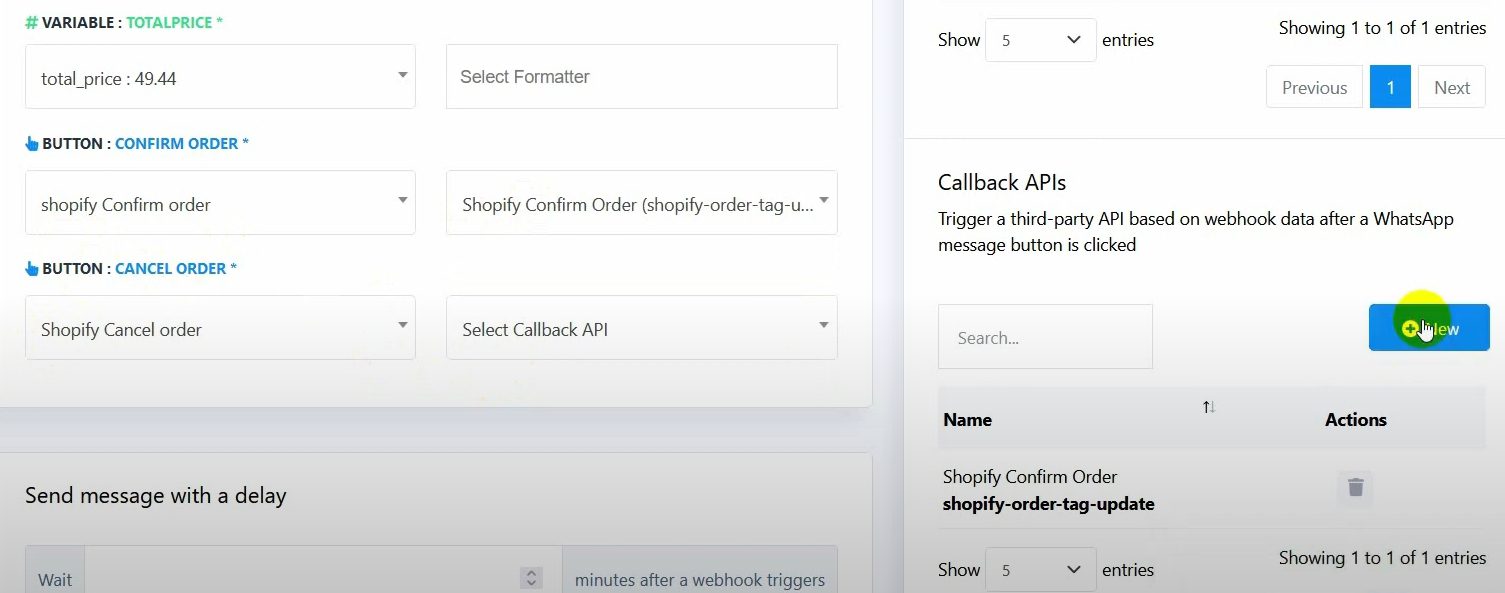Go to the Next page
This screenshot has height=593, width=1505.
(x=1451, y=87)
